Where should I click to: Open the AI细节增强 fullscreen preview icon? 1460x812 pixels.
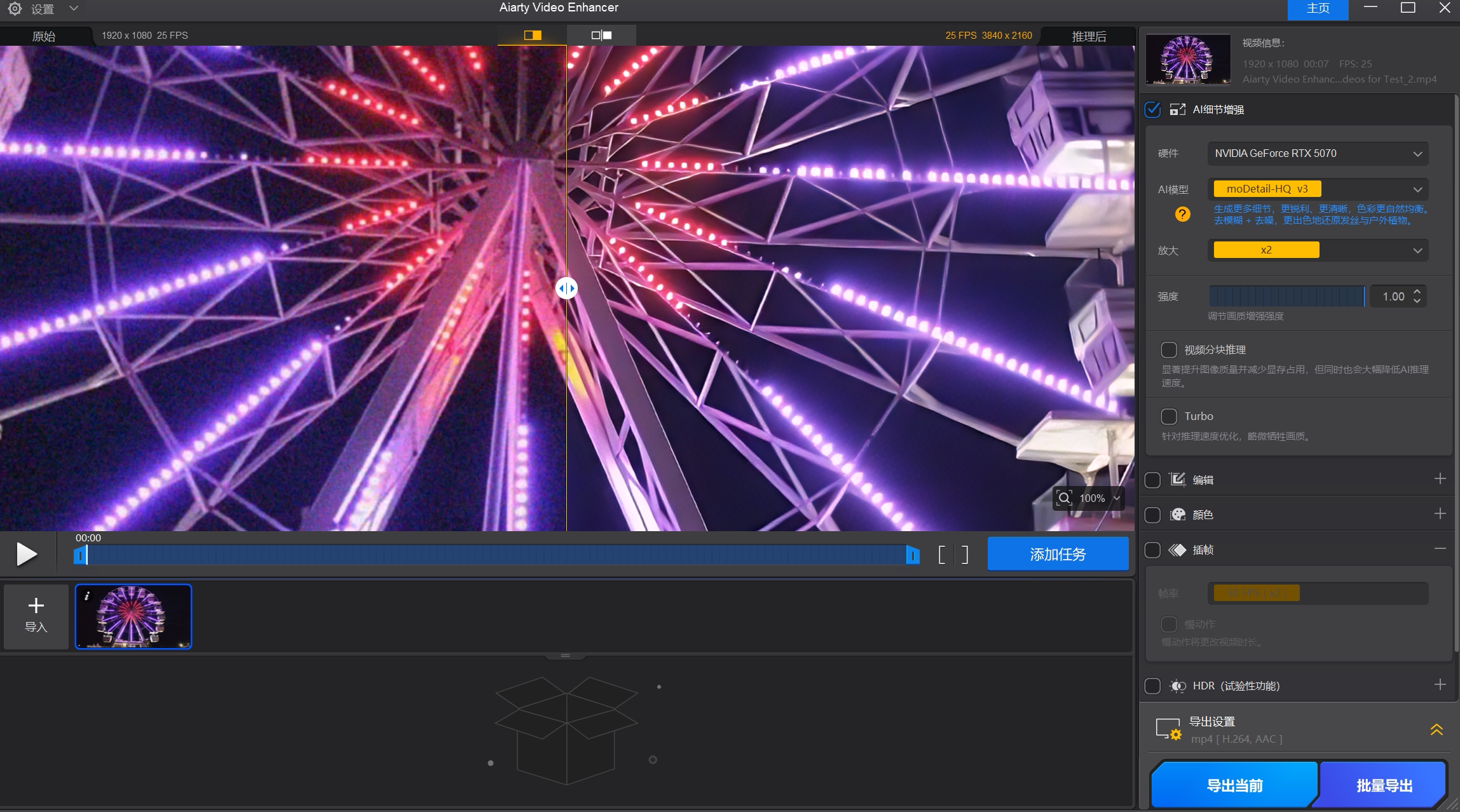[1177, 109]
